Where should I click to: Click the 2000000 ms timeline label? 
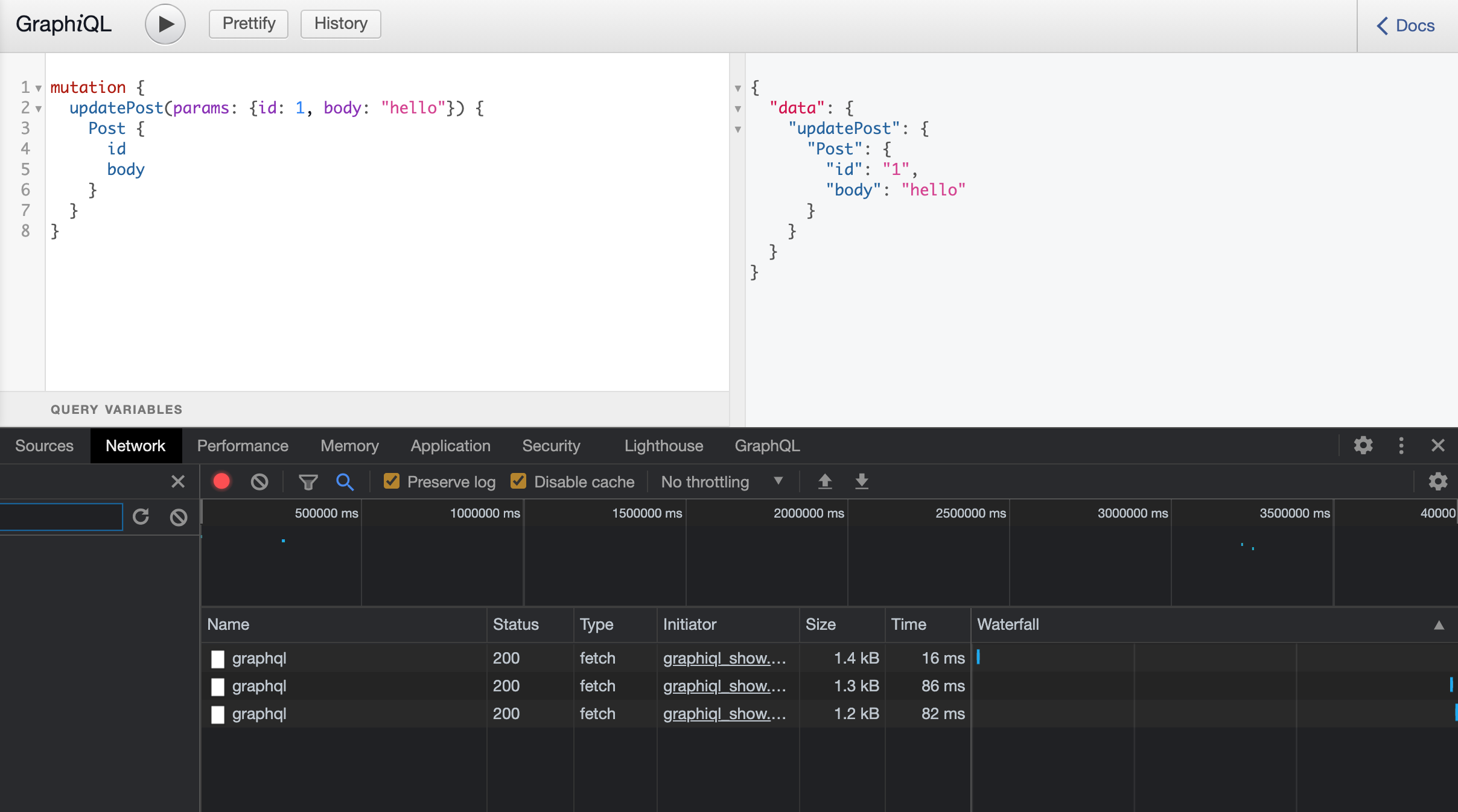809,513
